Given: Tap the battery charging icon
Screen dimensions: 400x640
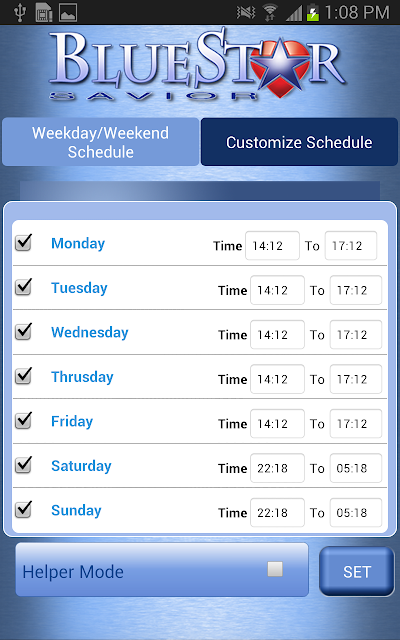Looking at the screenshot, I should point(313,13).
